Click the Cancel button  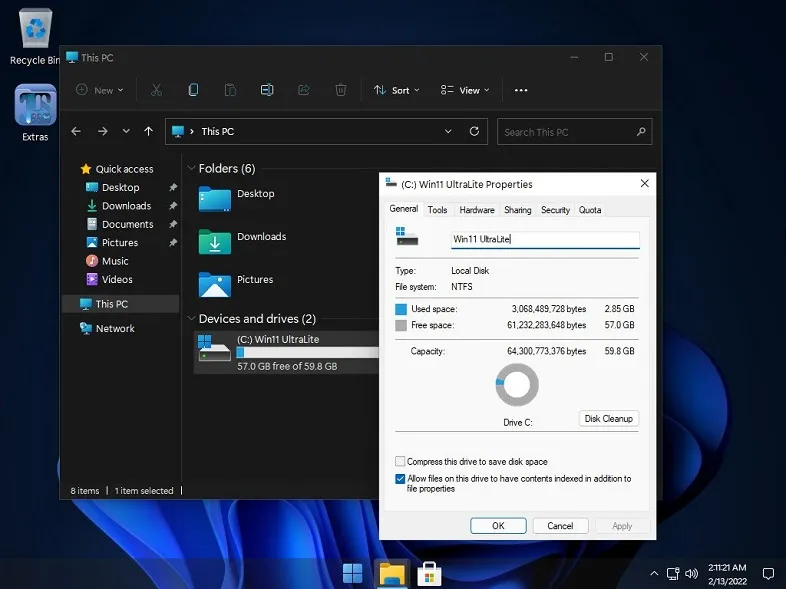(560, 526)
